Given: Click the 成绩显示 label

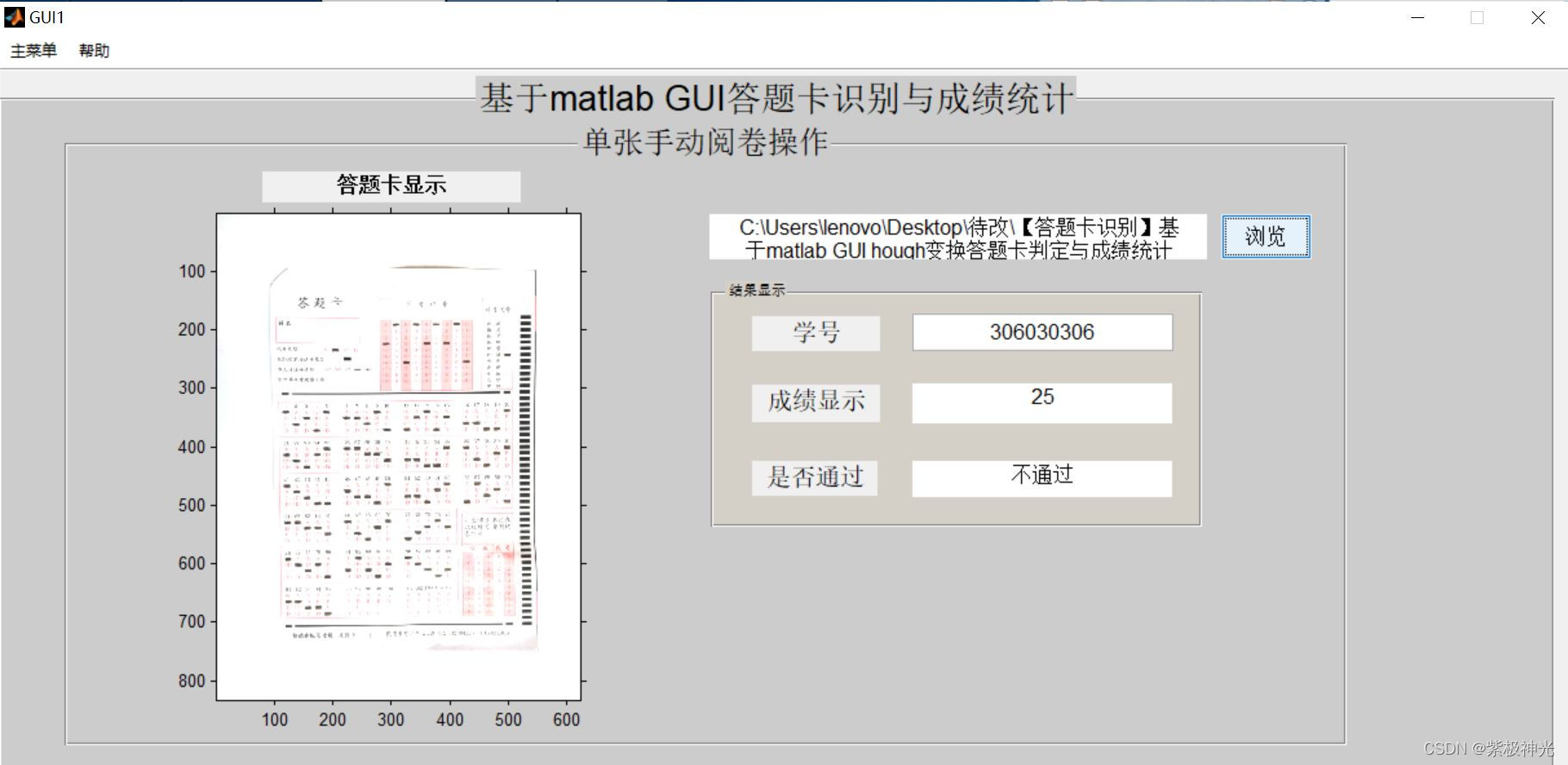Looking at the screenshot, I should [816, 402].
